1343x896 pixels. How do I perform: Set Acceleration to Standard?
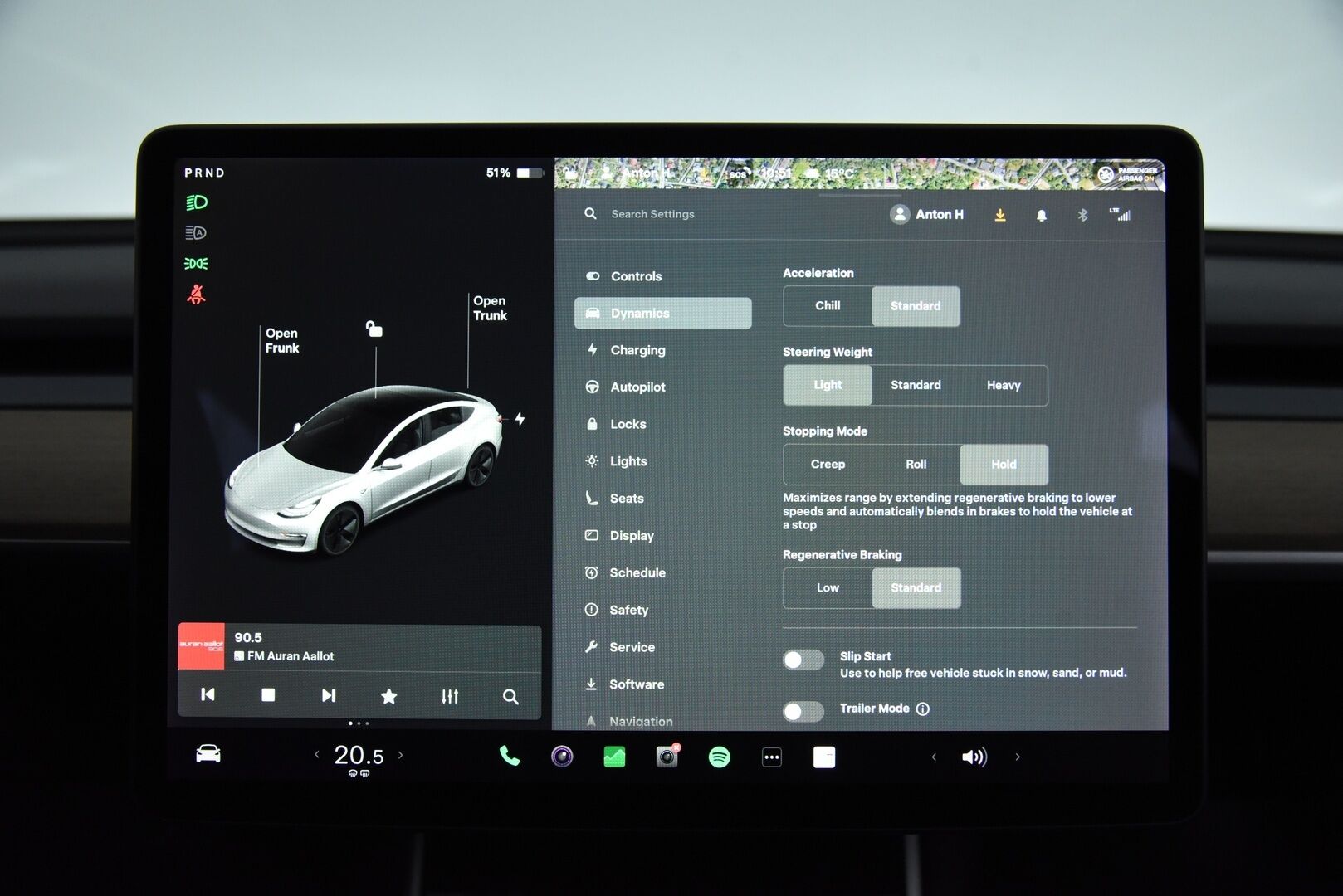[x=916, y=306]
